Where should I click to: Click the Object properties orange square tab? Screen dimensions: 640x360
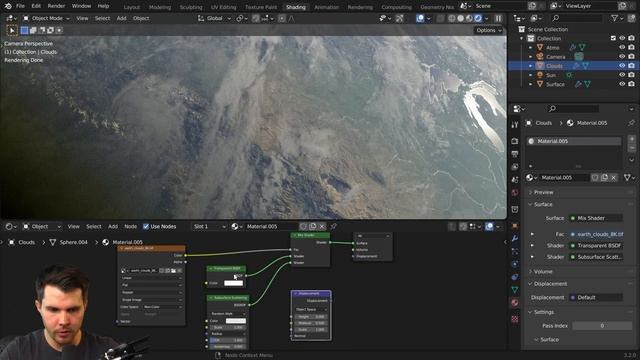[x=515, y=225]
